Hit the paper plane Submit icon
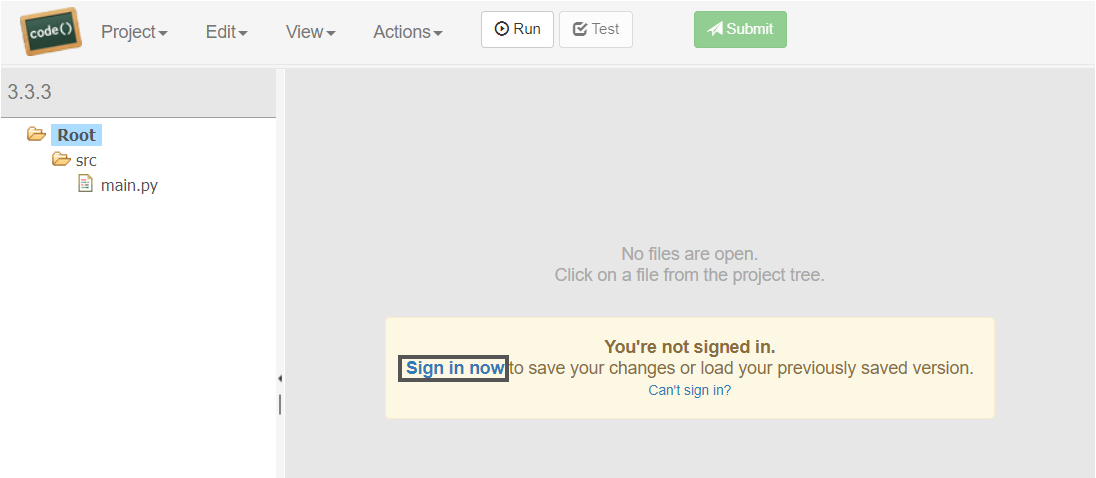The image size is (1096, 478). click(x=715, y=29)
